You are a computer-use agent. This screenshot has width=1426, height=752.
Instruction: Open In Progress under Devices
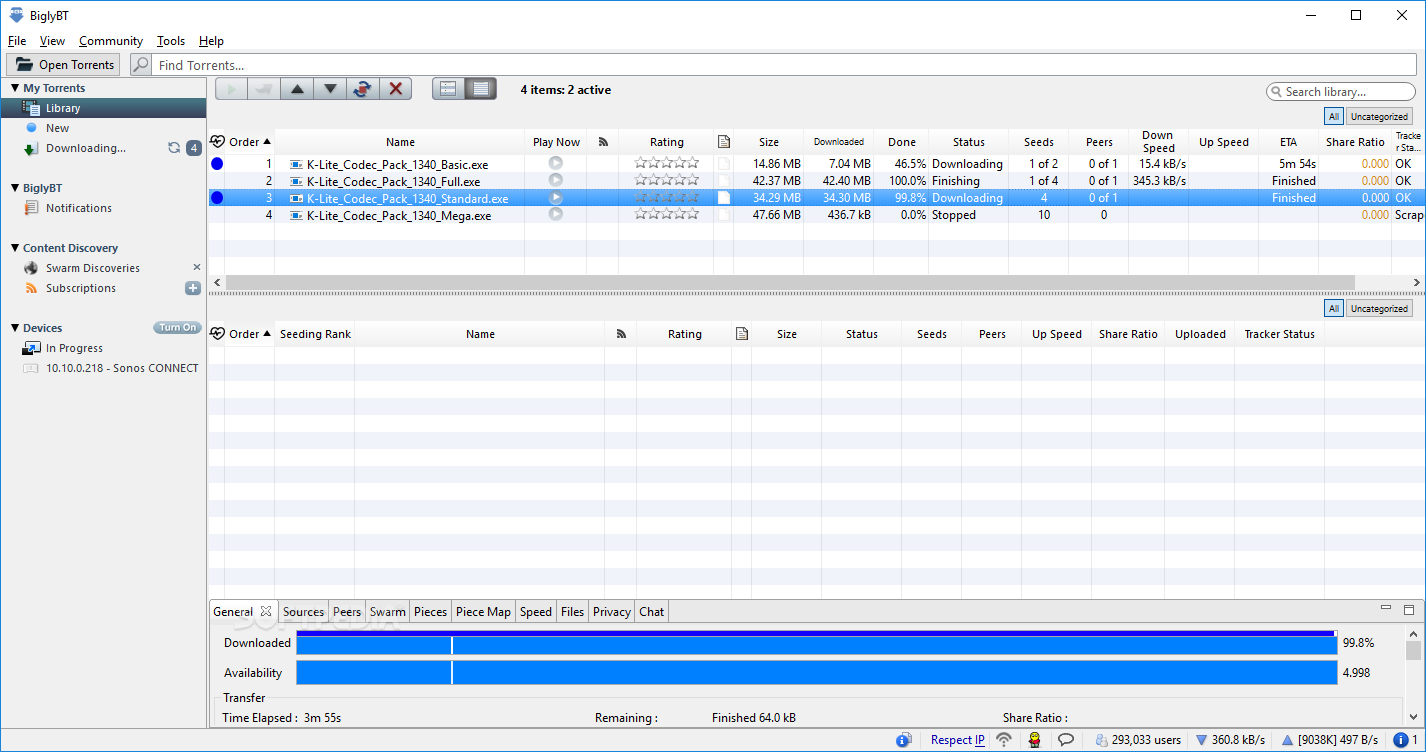pyautogui.click(x=74, y=348)
